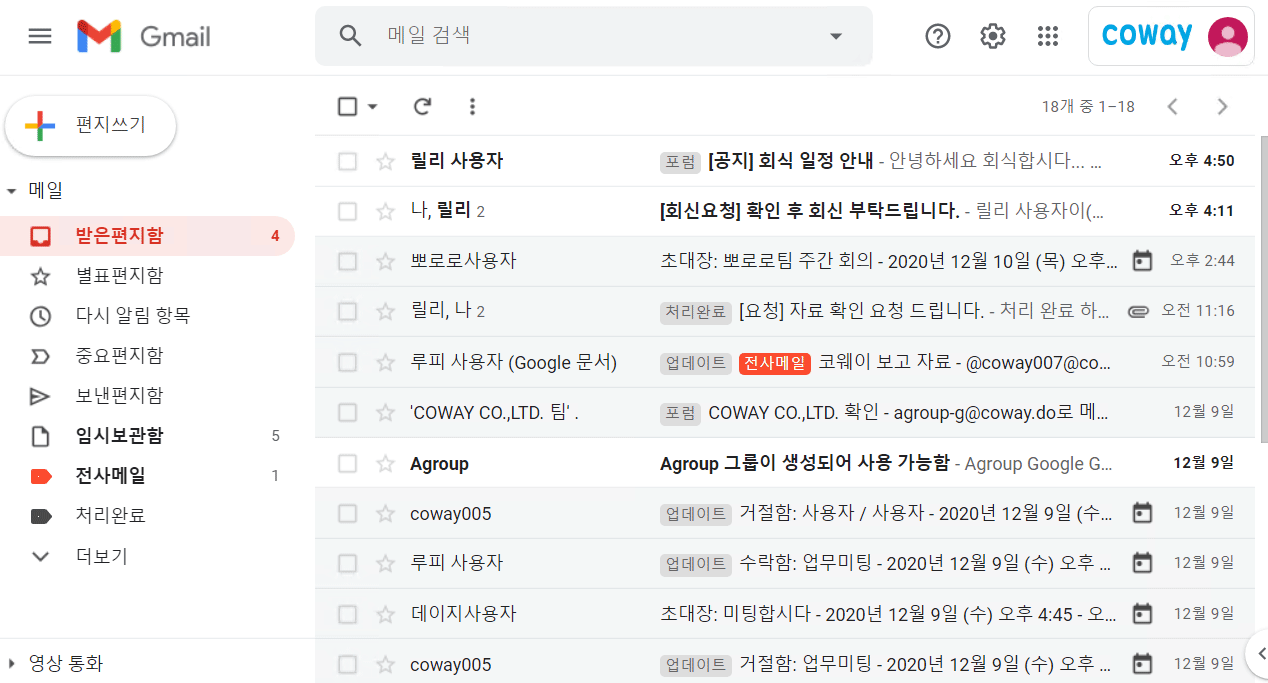Click calendar icon on 수락함: 업무미팅 email
Image resolution: width=1268 pixels, height=683 pixels.
pyautogui.click(x=1142, y=563)
